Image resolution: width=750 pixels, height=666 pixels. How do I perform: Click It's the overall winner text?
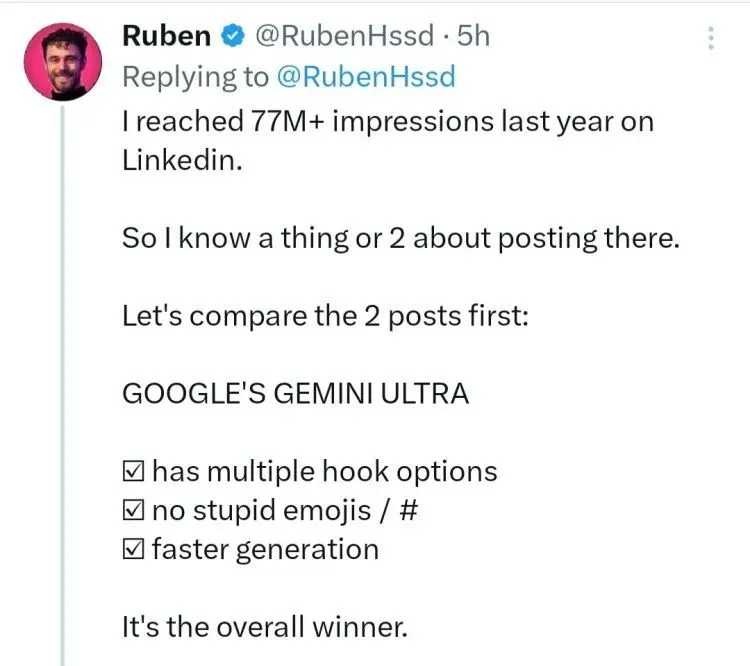coord(265,626)
